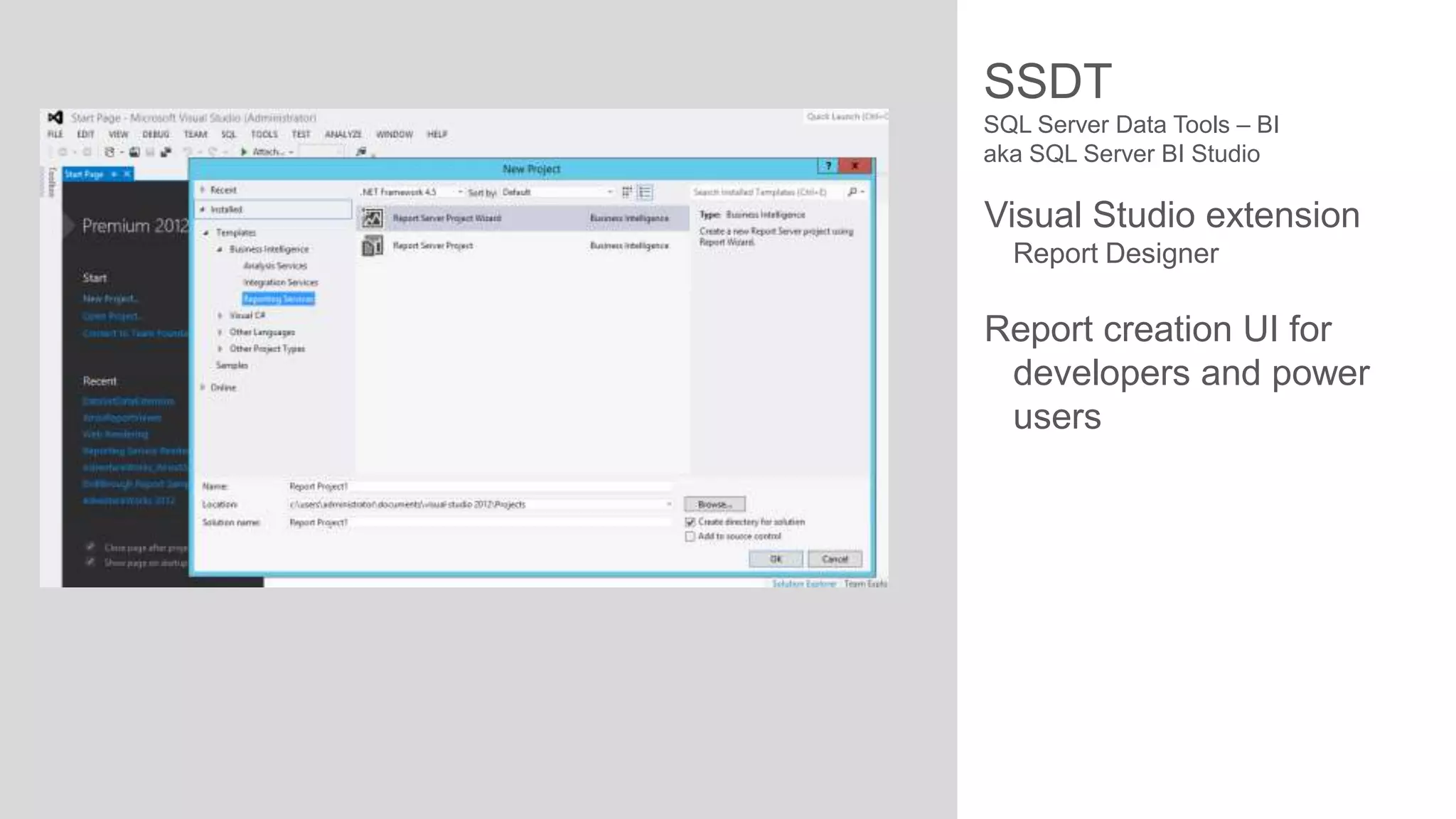Open the HELP menu
This screenshot has height=819, width=1456.
point(437,134)
